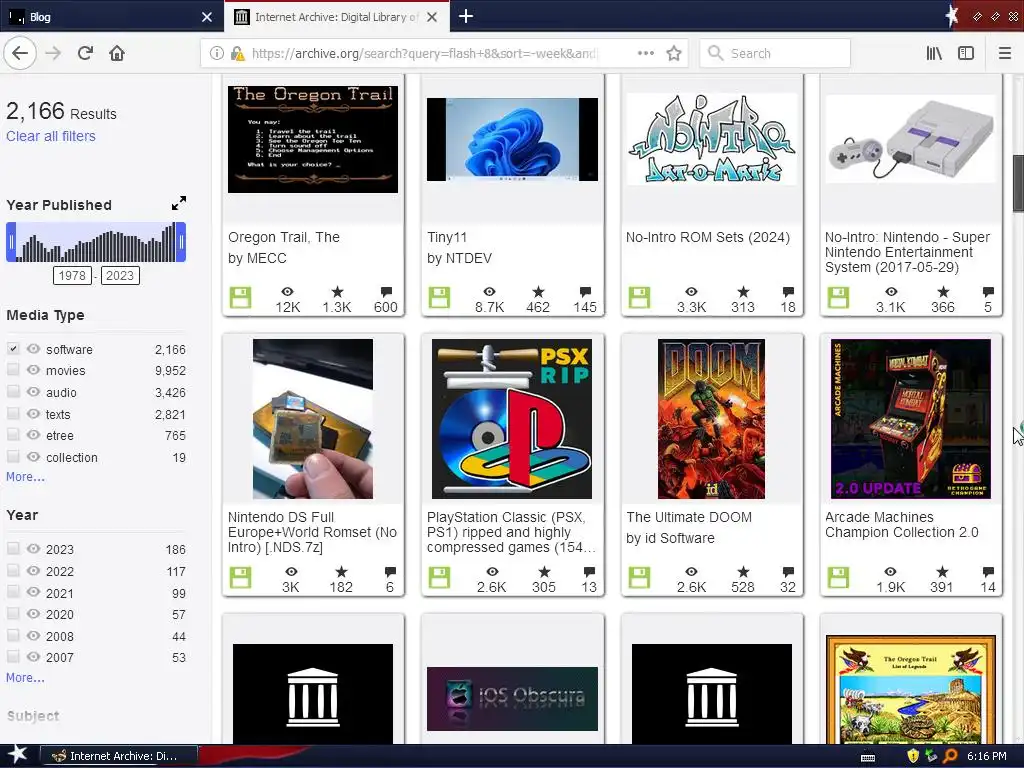Go back to the previous page
The image size is (1024, 768).
coord(20,53)
